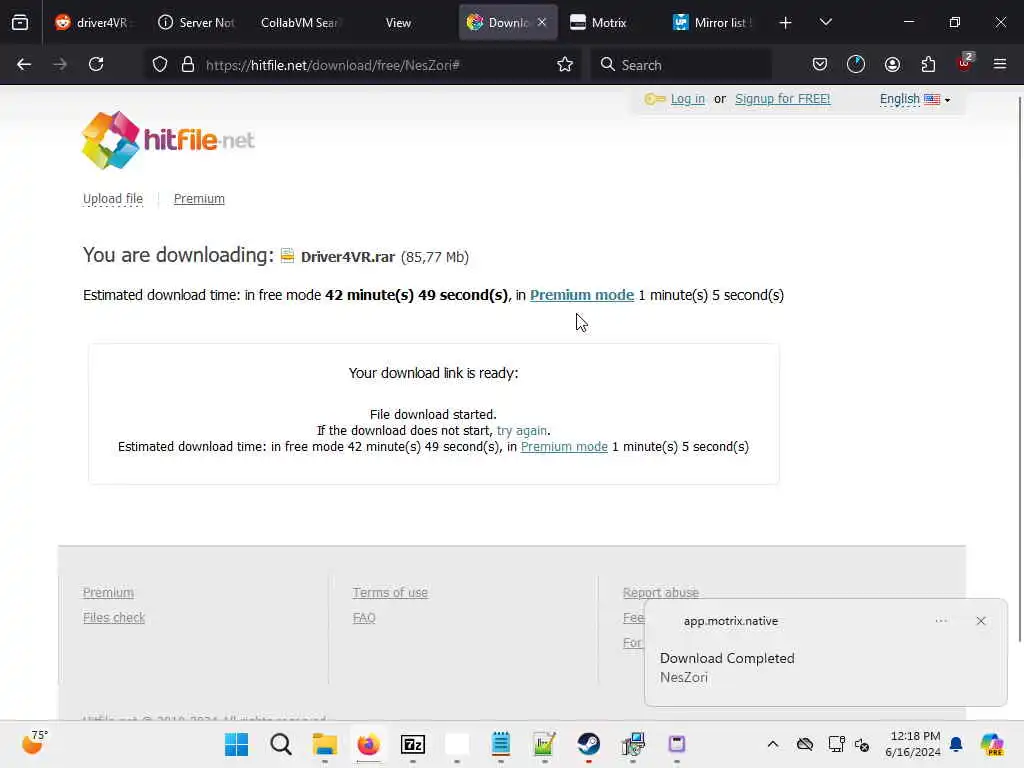Show hidden system tray icons
This screenshot has height=768, width=1024.
773,744
